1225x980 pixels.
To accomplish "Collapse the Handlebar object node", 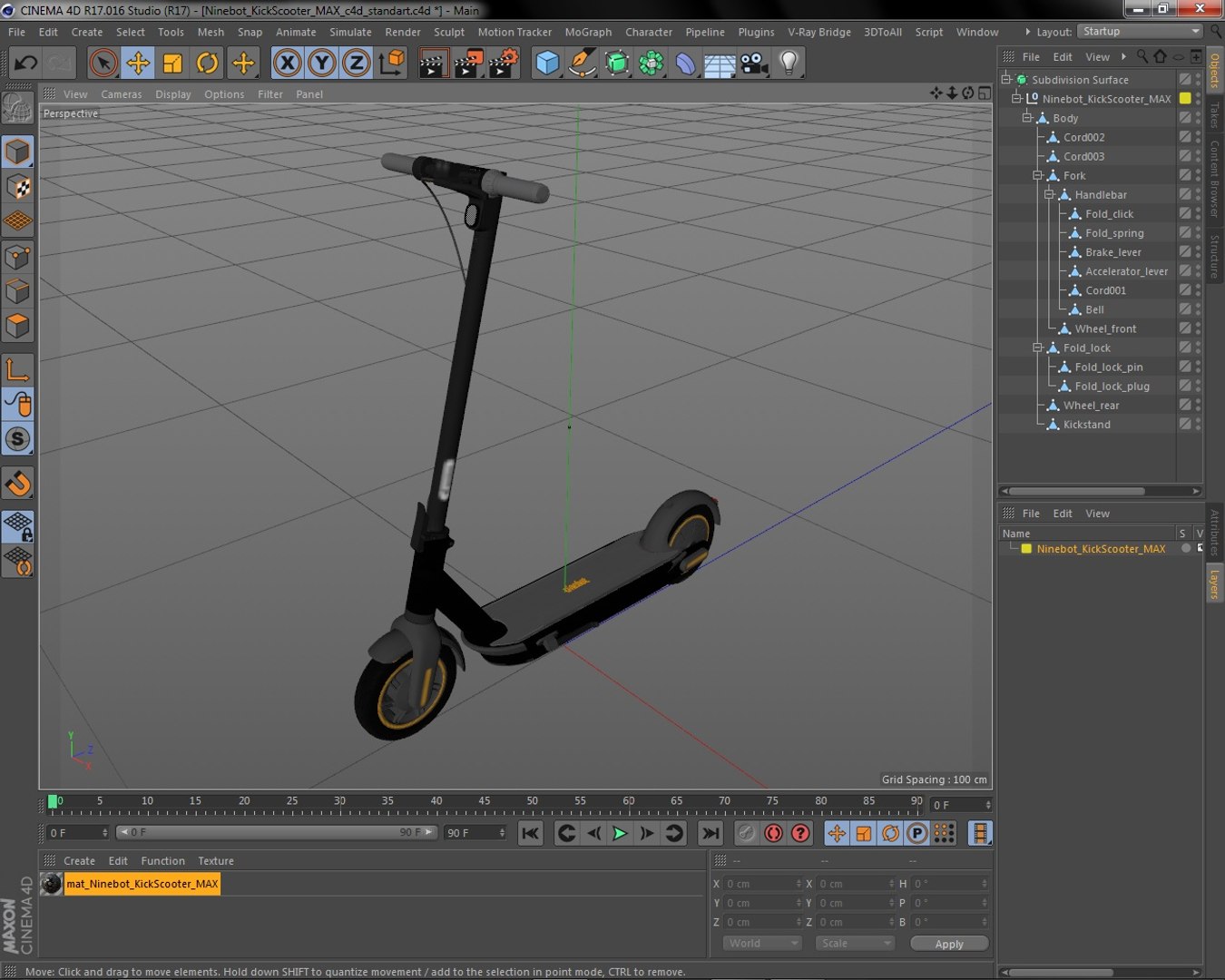I will click(x=1049, y=194).
